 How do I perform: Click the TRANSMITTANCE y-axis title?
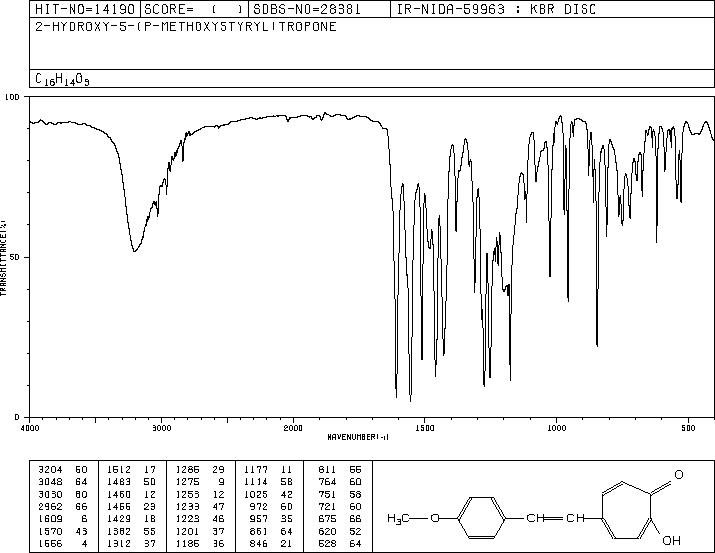pos(5,257)
